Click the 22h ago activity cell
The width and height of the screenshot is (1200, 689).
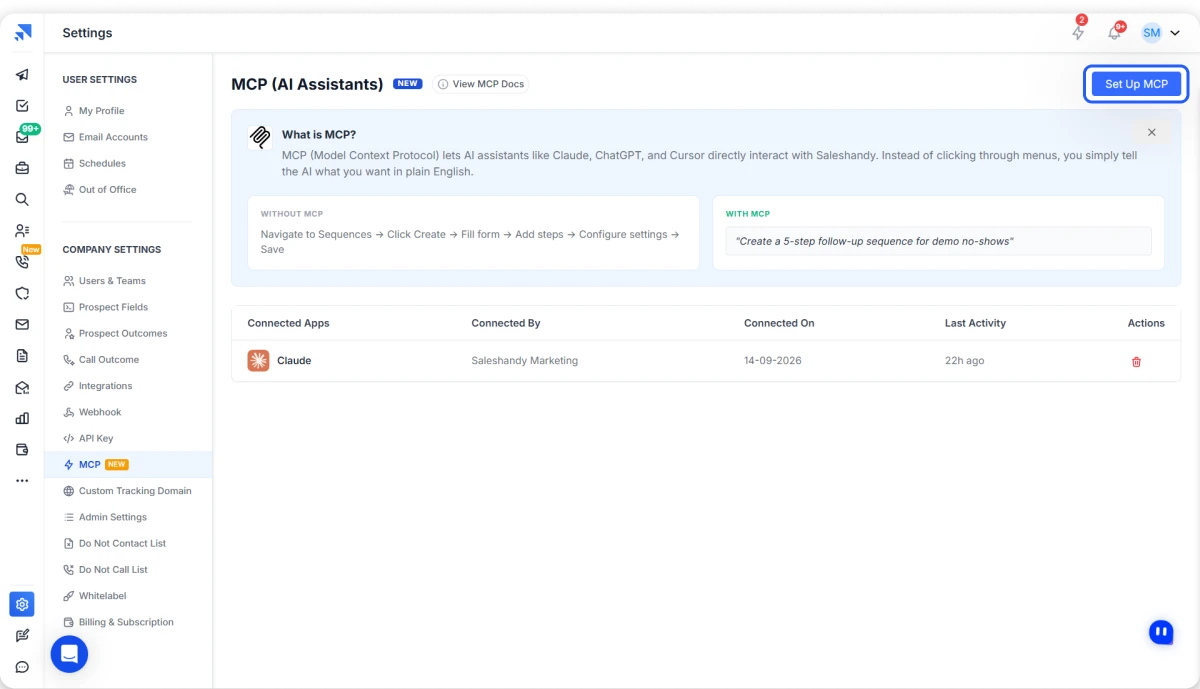pos(964,361)
